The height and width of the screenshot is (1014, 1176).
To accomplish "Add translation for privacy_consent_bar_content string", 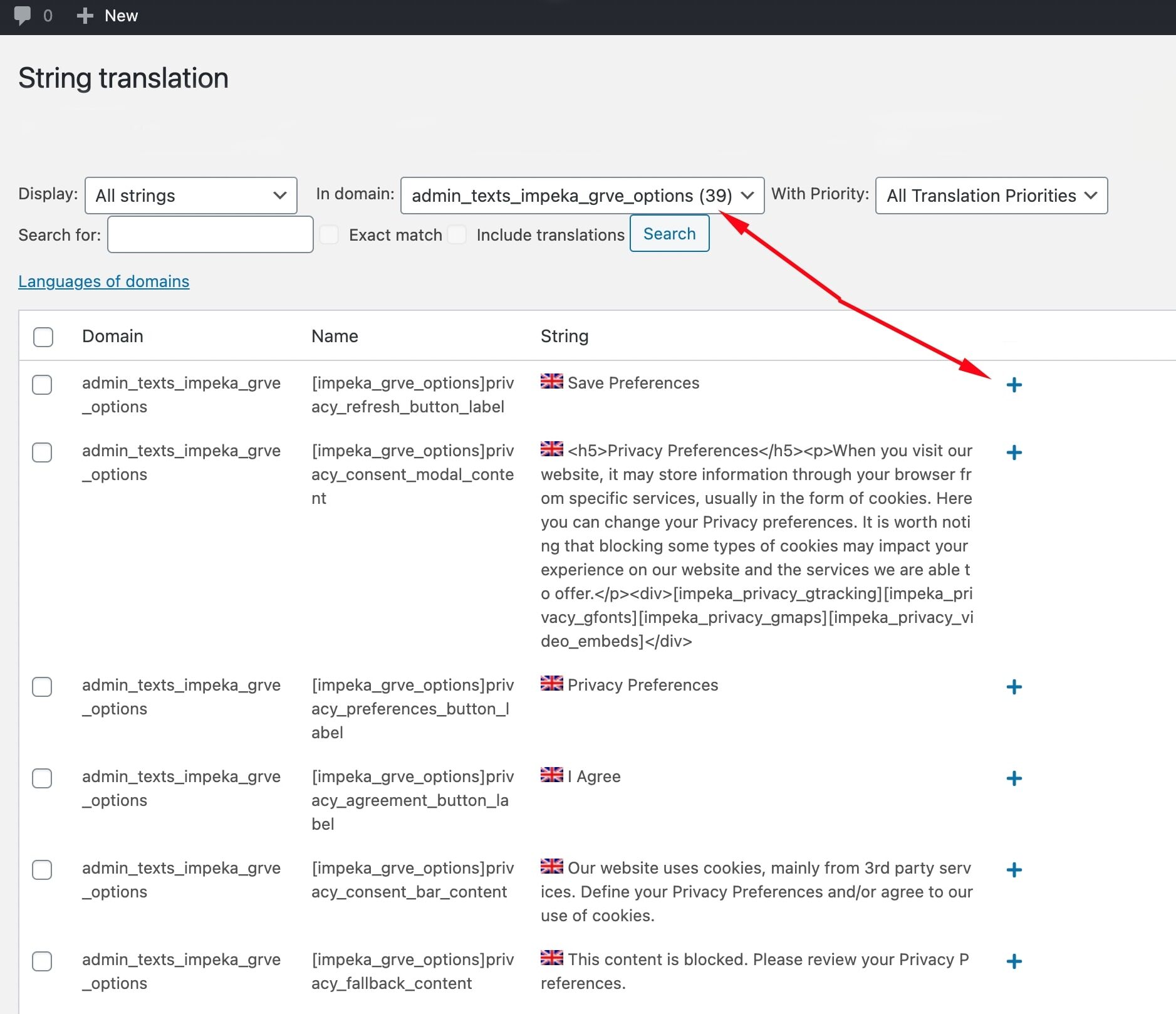I will pyautogui.click(x=1014, y=870).
